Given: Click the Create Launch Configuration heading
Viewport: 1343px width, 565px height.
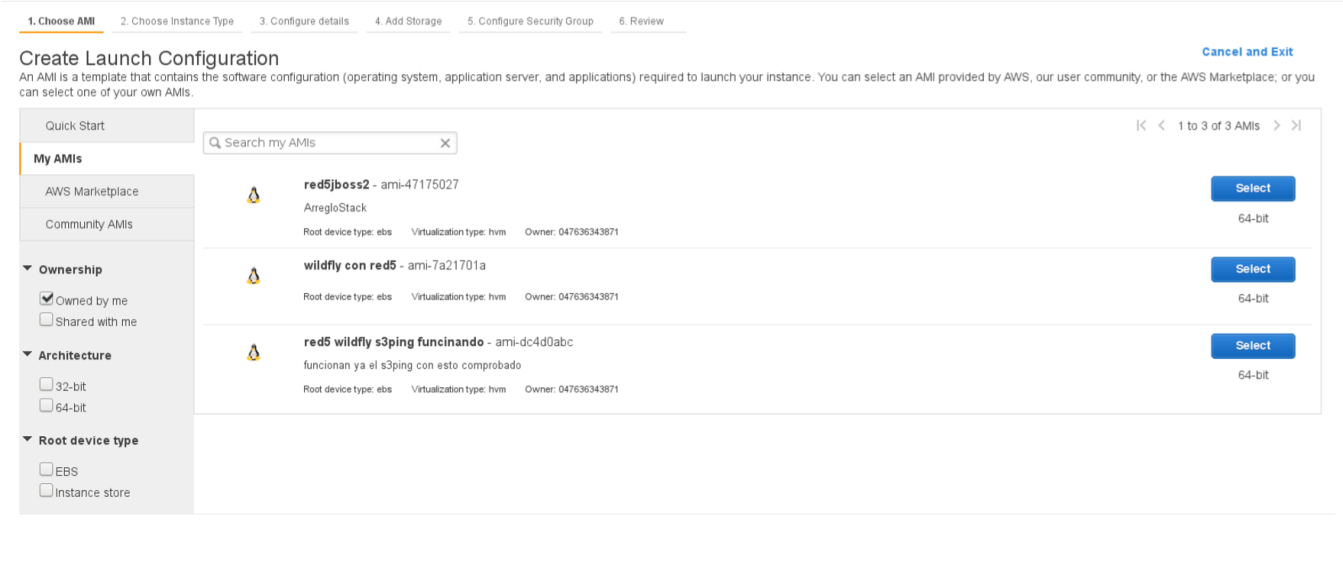Looking at the screenshot, I should [x=149, y=58].
